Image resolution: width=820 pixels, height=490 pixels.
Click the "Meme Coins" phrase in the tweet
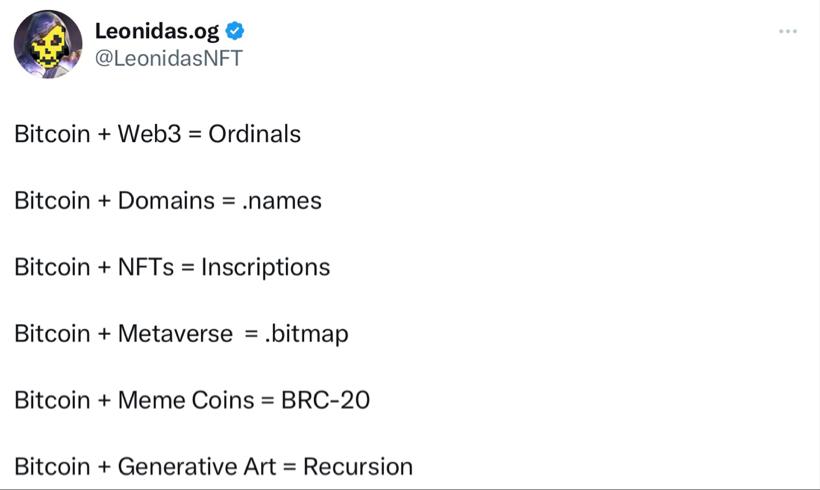186,401
